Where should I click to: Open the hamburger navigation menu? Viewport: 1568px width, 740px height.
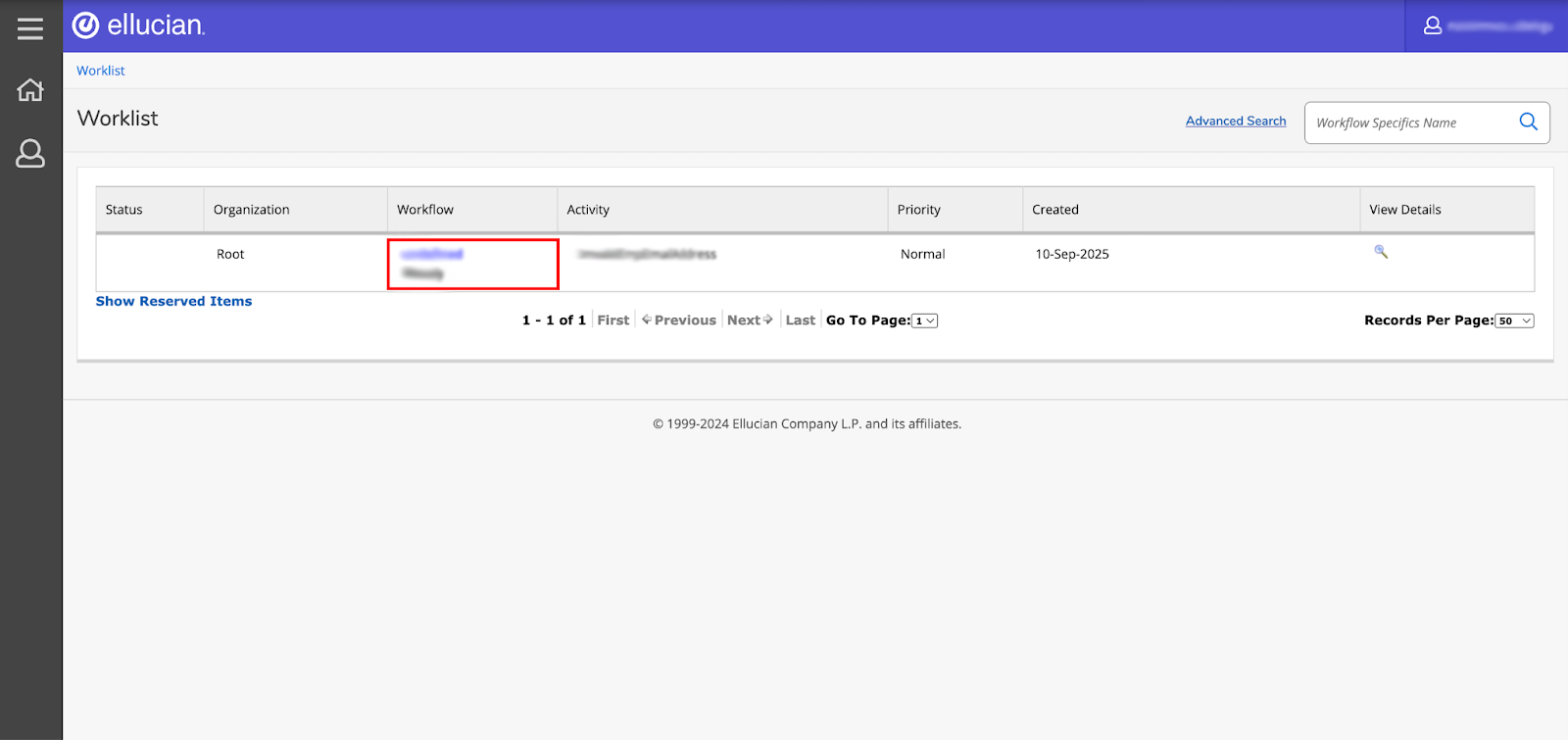click(x=30, y=28)
